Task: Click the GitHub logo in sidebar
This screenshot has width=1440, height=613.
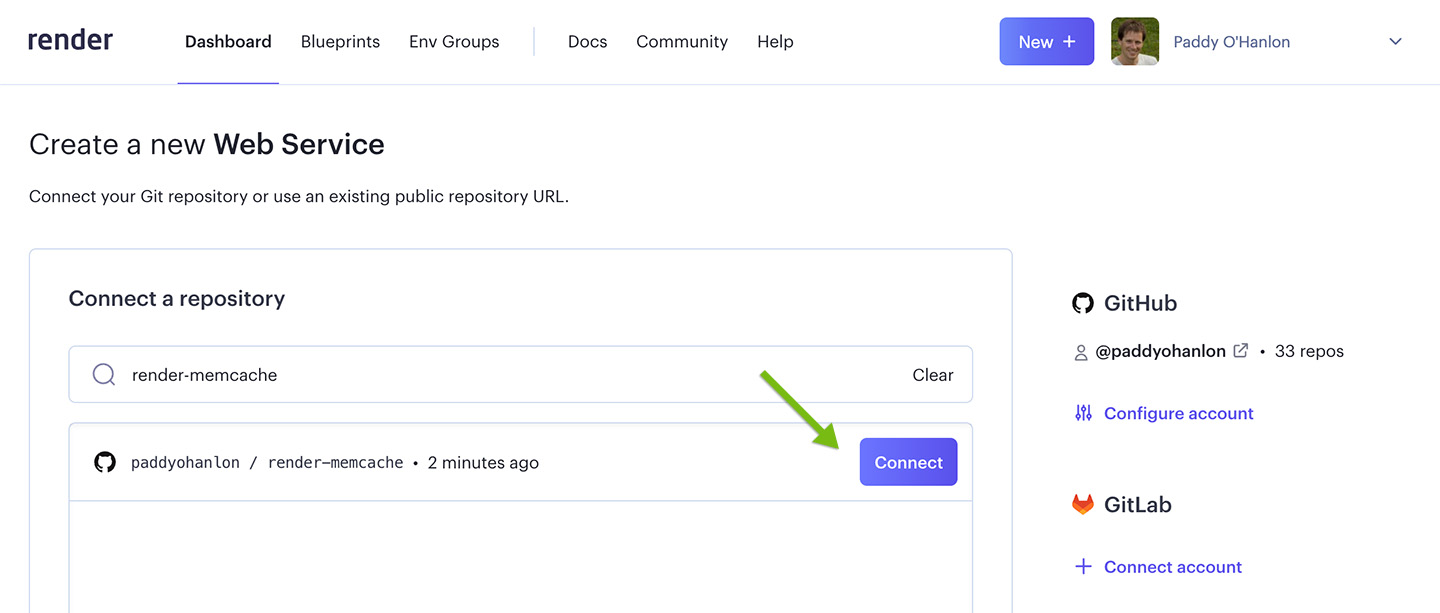Action: coord(1083,303)
